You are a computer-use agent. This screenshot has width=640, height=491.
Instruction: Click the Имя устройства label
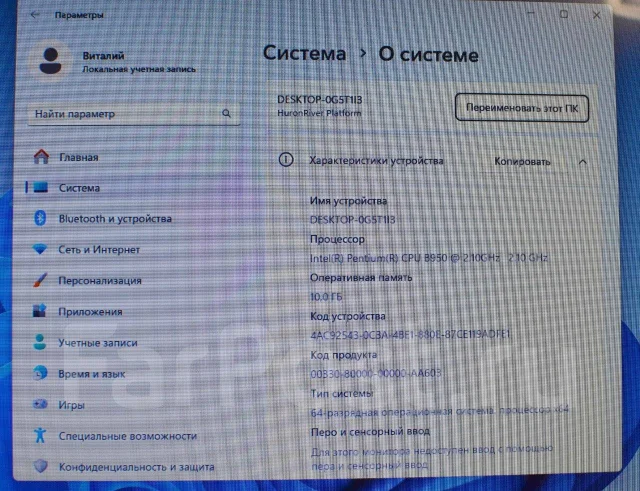[x=348, y=201]
